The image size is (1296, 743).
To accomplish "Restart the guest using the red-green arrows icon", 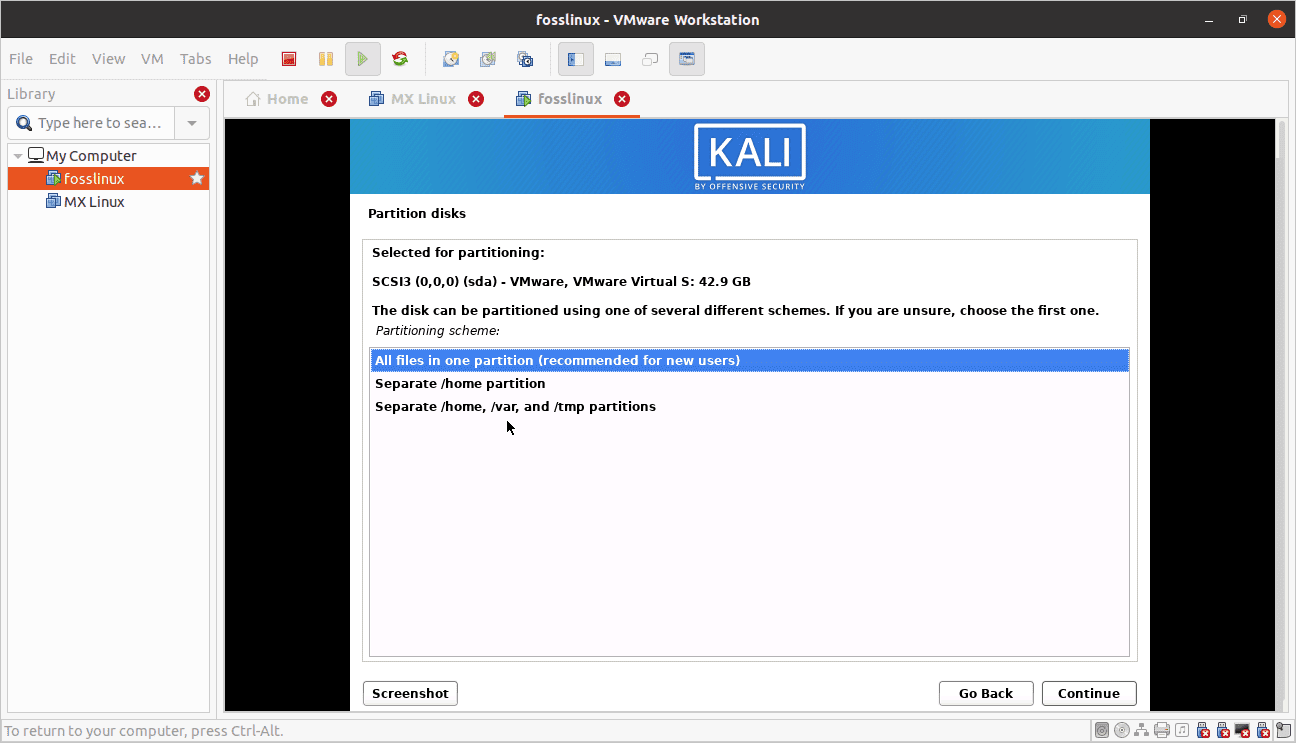I will (x=400, y=59).
